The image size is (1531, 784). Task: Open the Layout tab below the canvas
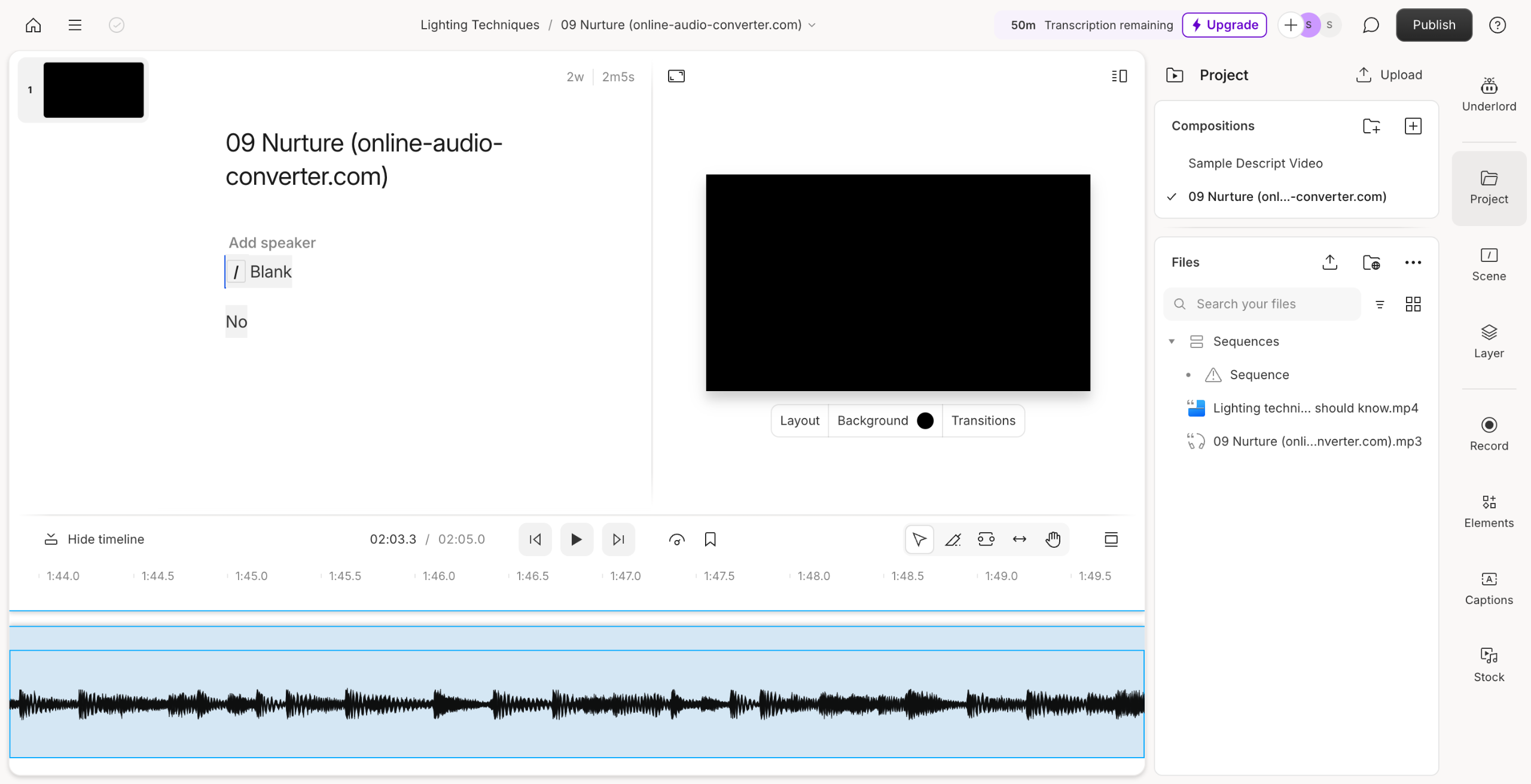(x=799, y=420)
